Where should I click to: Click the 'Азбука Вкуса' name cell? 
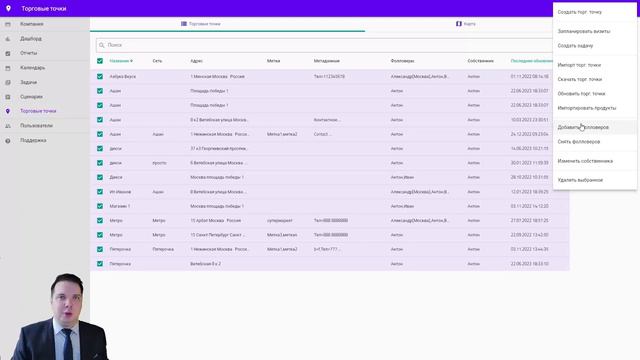point(122,76)
